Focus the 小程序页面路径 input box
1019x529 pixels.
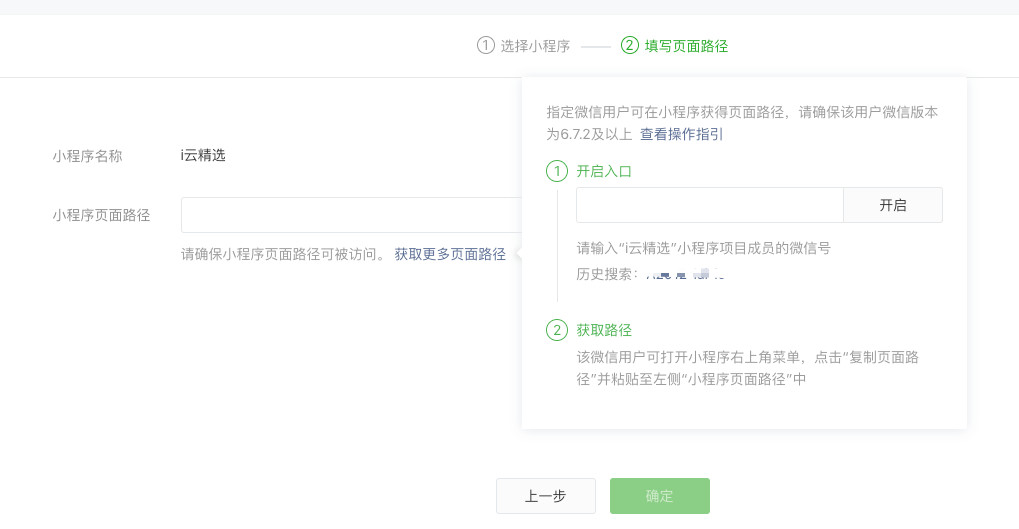pos(352,215)
